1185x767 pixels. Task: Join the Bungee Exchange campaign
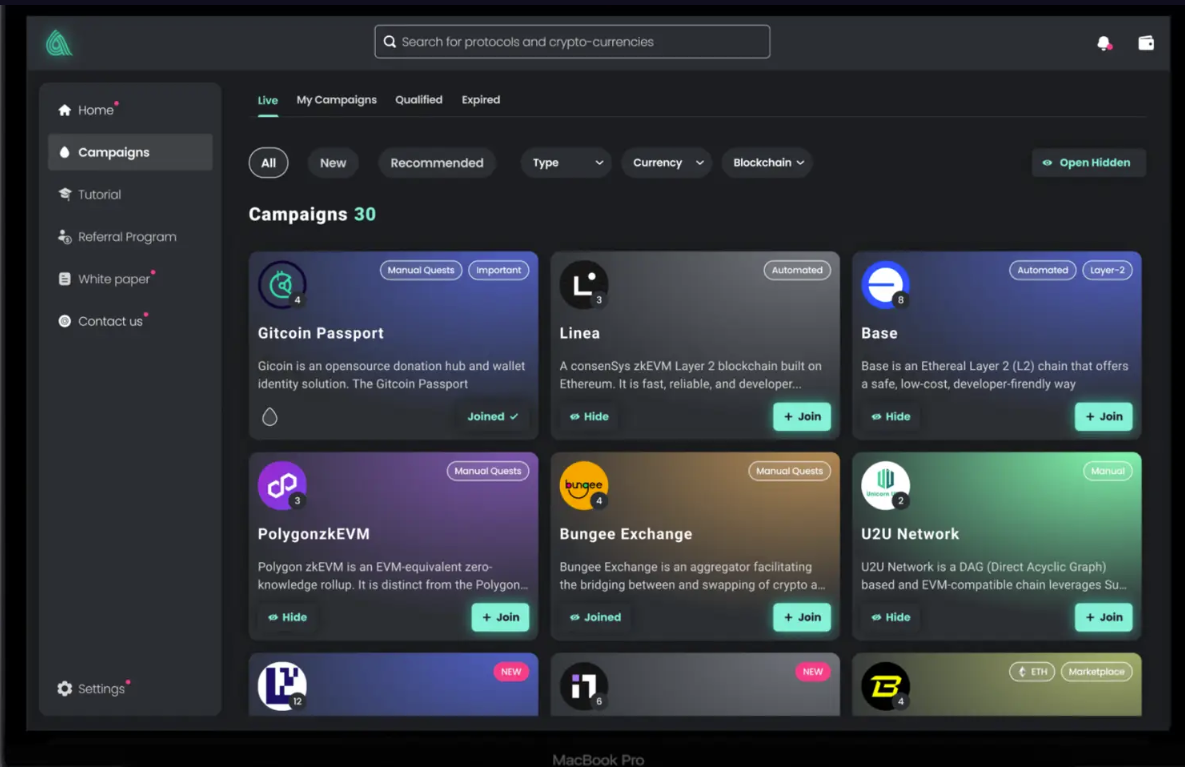[801, 617]
